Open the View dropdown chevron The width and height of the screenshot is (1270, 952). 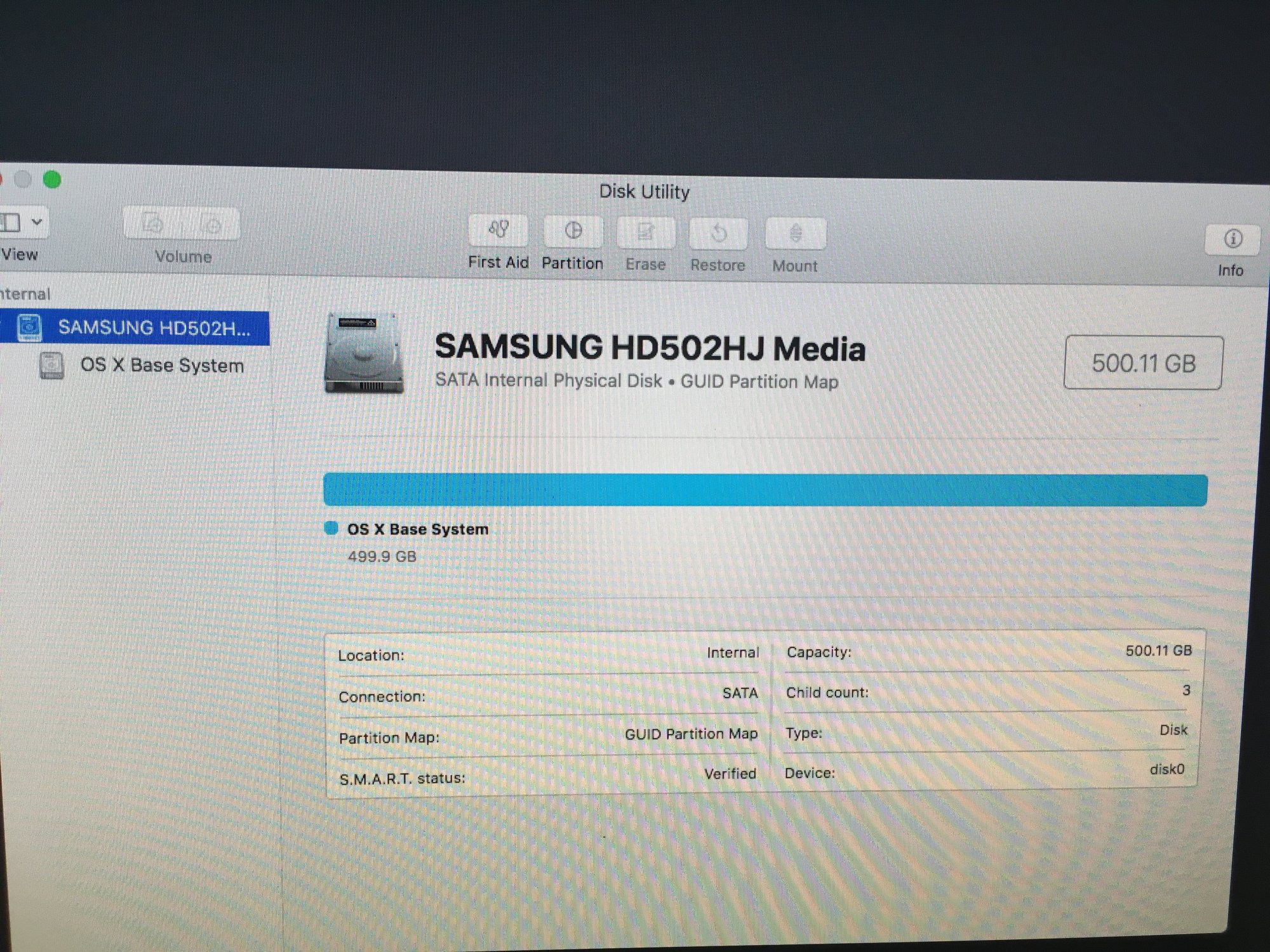[x=37, y=222]
